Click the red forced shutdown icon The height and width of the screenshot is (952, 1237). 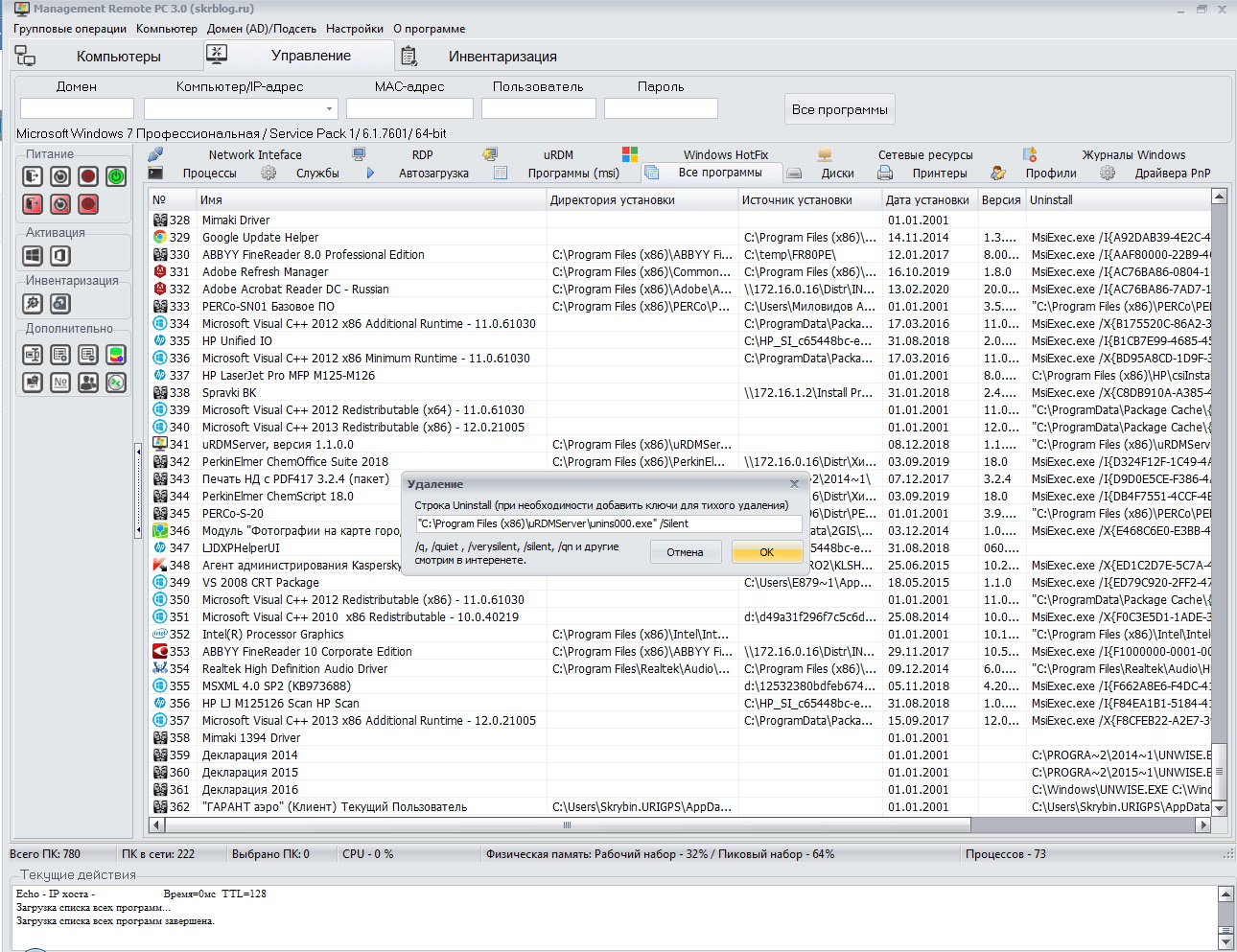88,204
